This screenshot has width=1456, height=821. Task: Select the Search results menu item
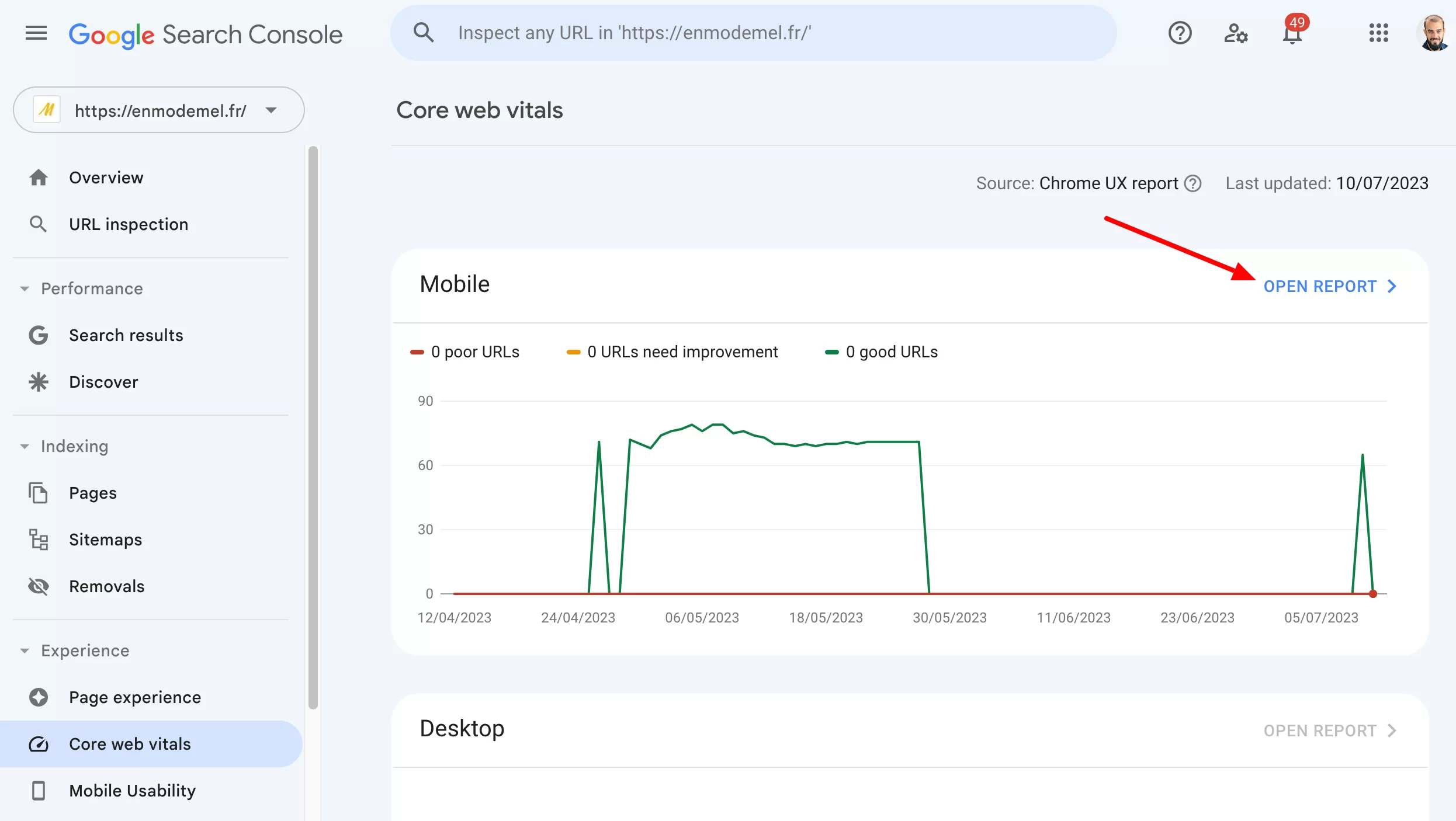pyautogui.click(x=126, y=335)
